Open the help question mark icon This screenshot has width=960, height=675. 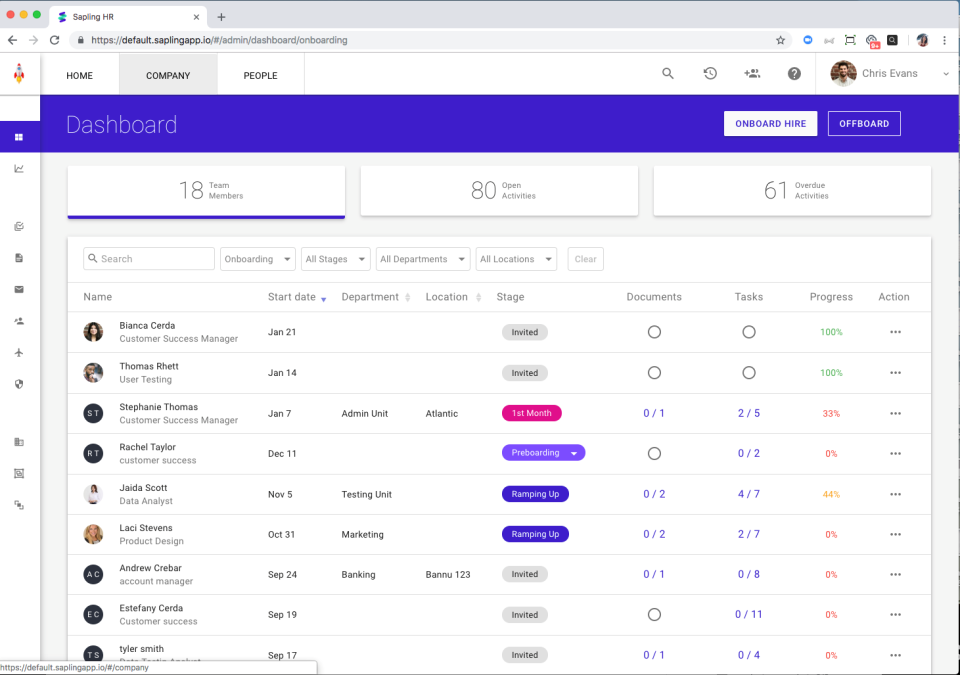click(793, 73)
